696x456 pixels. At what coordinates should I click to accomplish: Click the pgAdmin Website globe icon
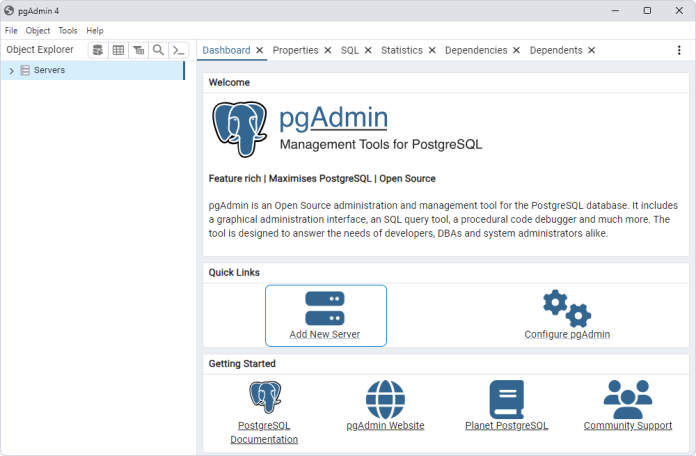(x=385, y=399)
